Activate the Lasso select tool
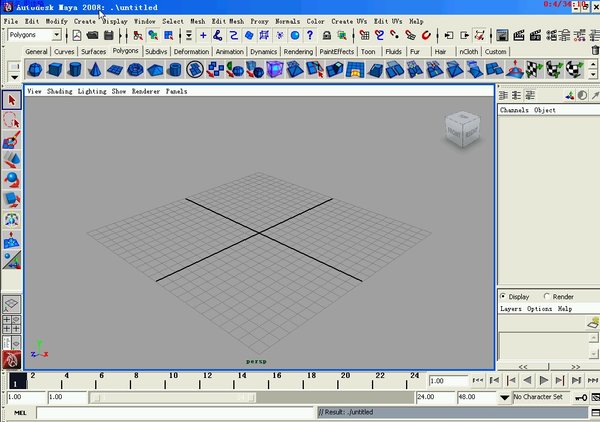The height and width of the screenshot is (422, 600). pos(12,120)
